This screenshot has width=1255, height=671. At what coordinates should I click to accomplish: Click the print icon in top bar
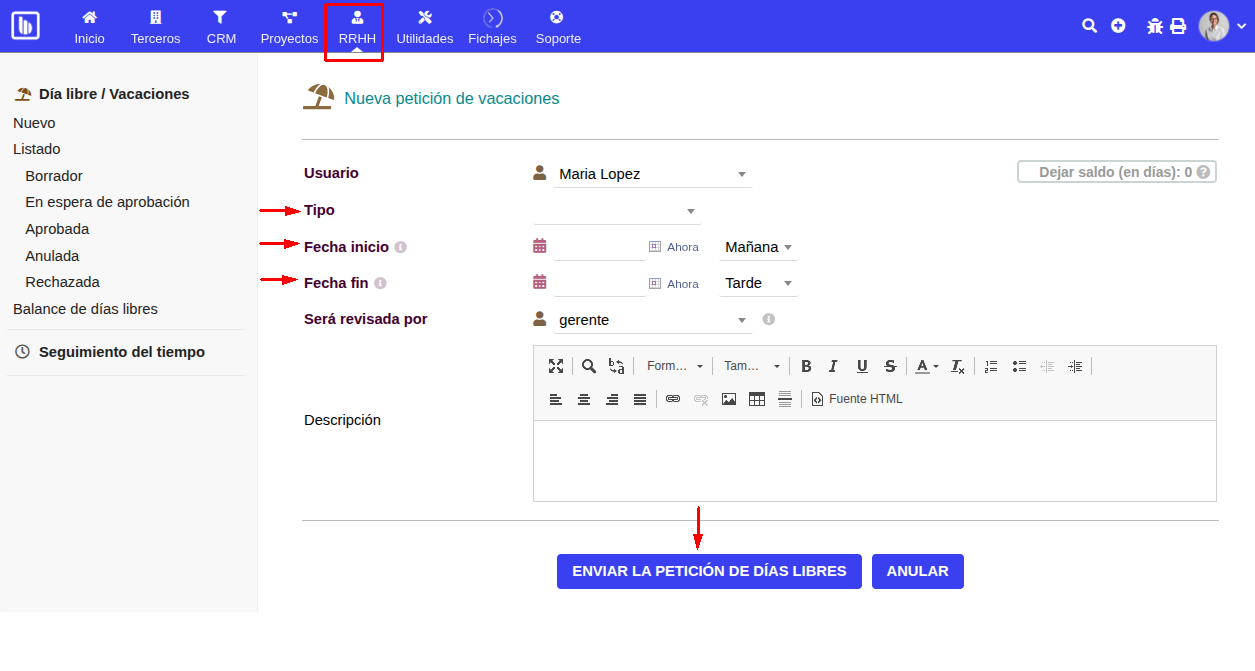click(x=1178, y=26)
